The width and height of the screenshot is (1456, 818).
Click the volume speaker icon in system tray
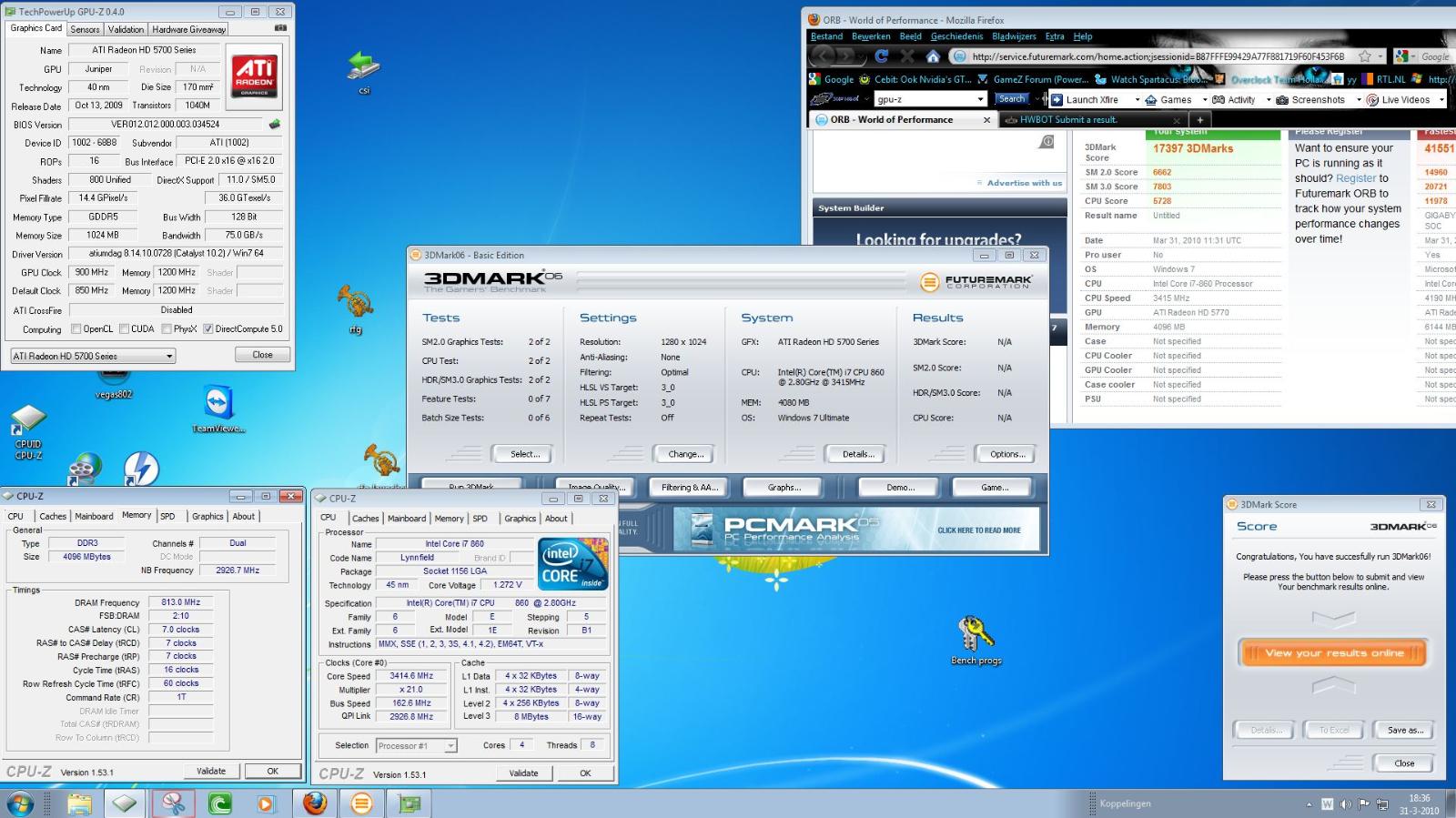tap(1345, 804)
